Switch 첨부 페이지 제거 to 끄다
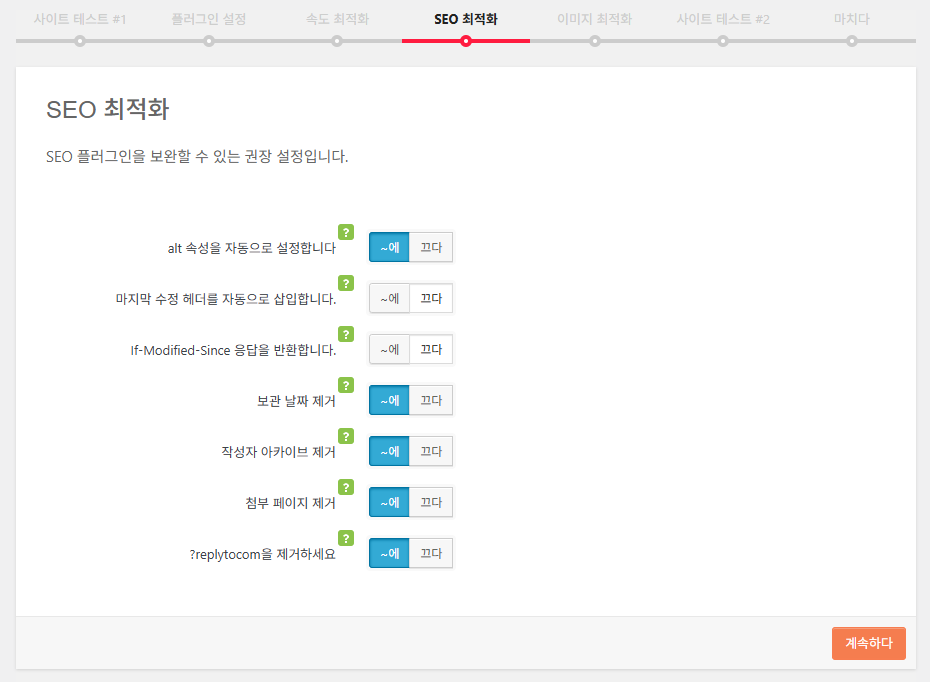 point(431,502)
